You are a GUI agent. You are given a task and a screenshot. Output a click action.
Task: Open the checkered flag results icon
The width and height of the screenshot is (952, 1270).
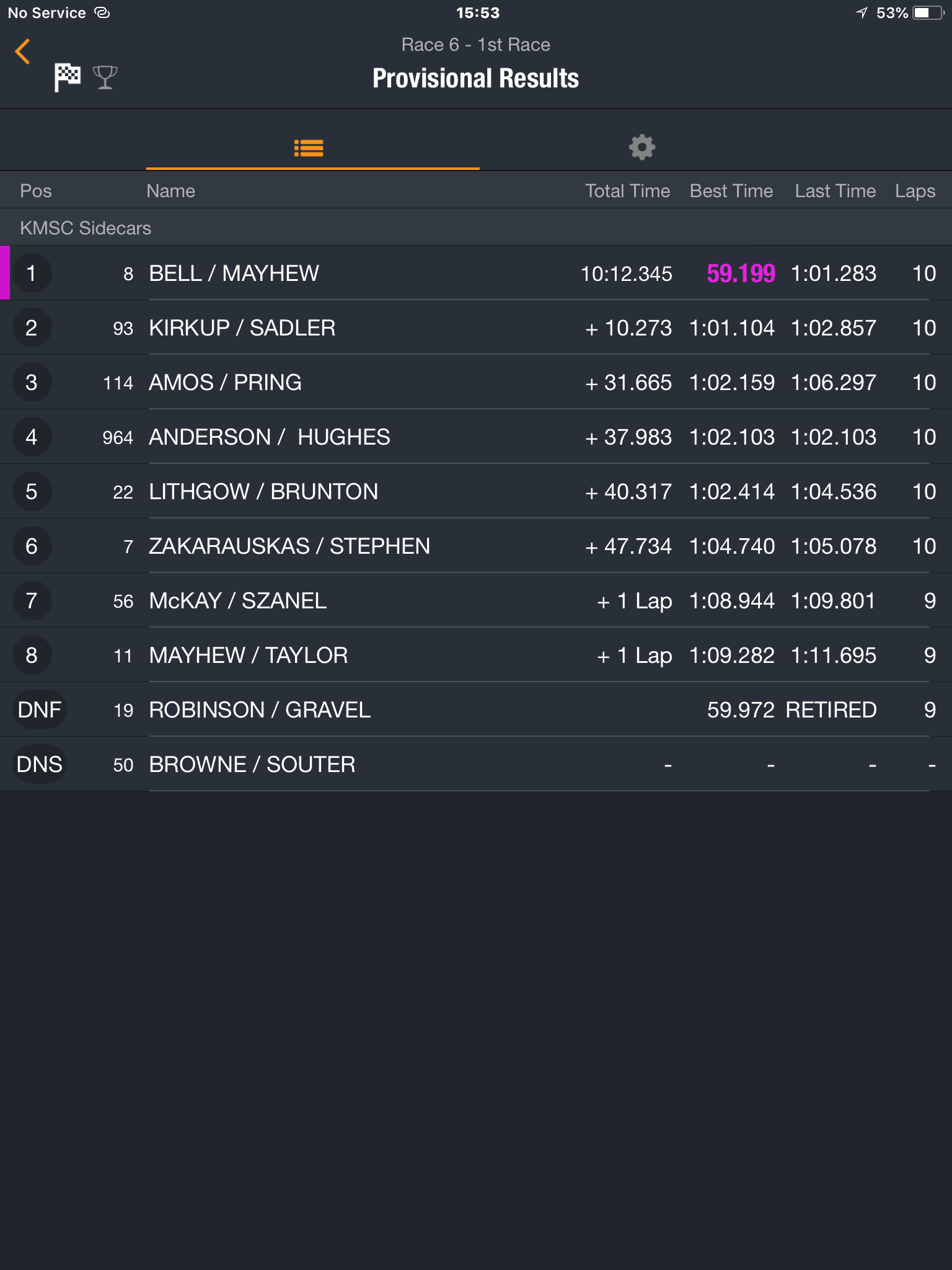click(x=67, y=78)
